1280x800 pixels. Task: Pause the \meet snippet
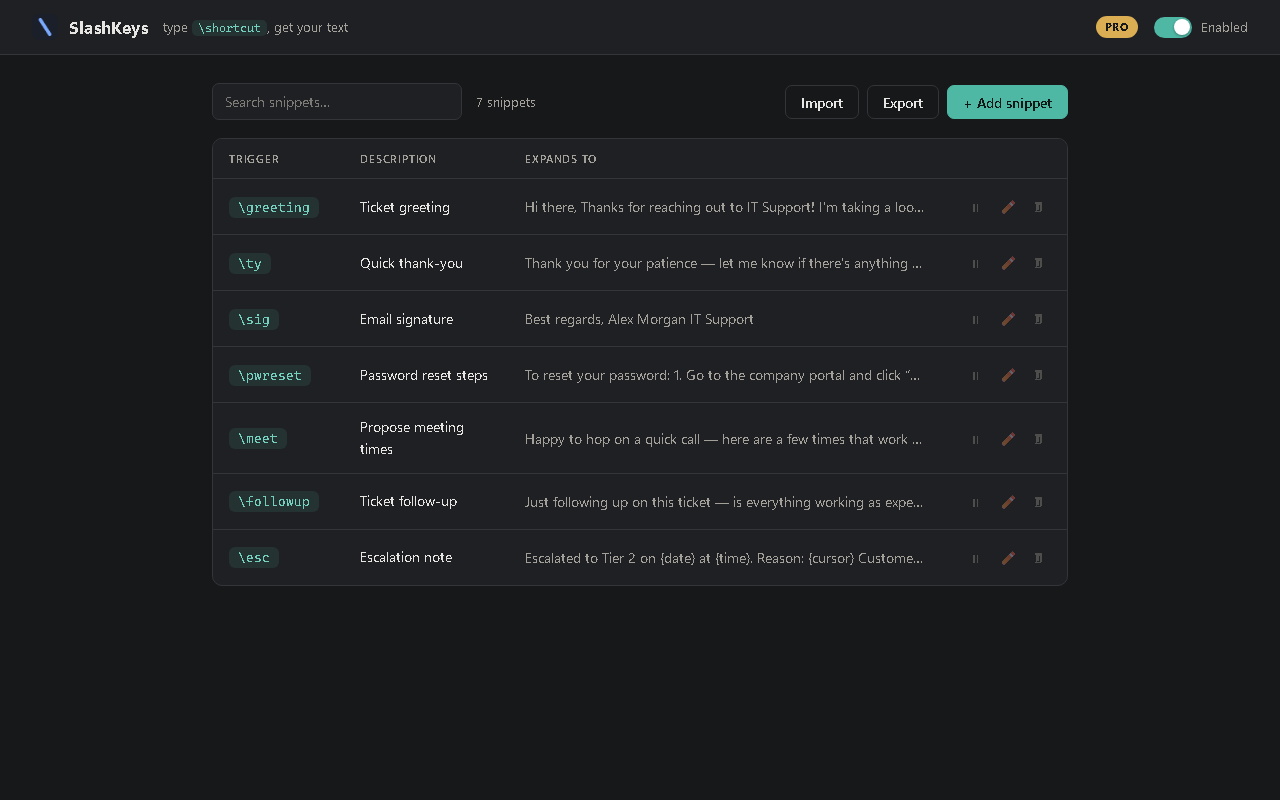coord(975,439)
